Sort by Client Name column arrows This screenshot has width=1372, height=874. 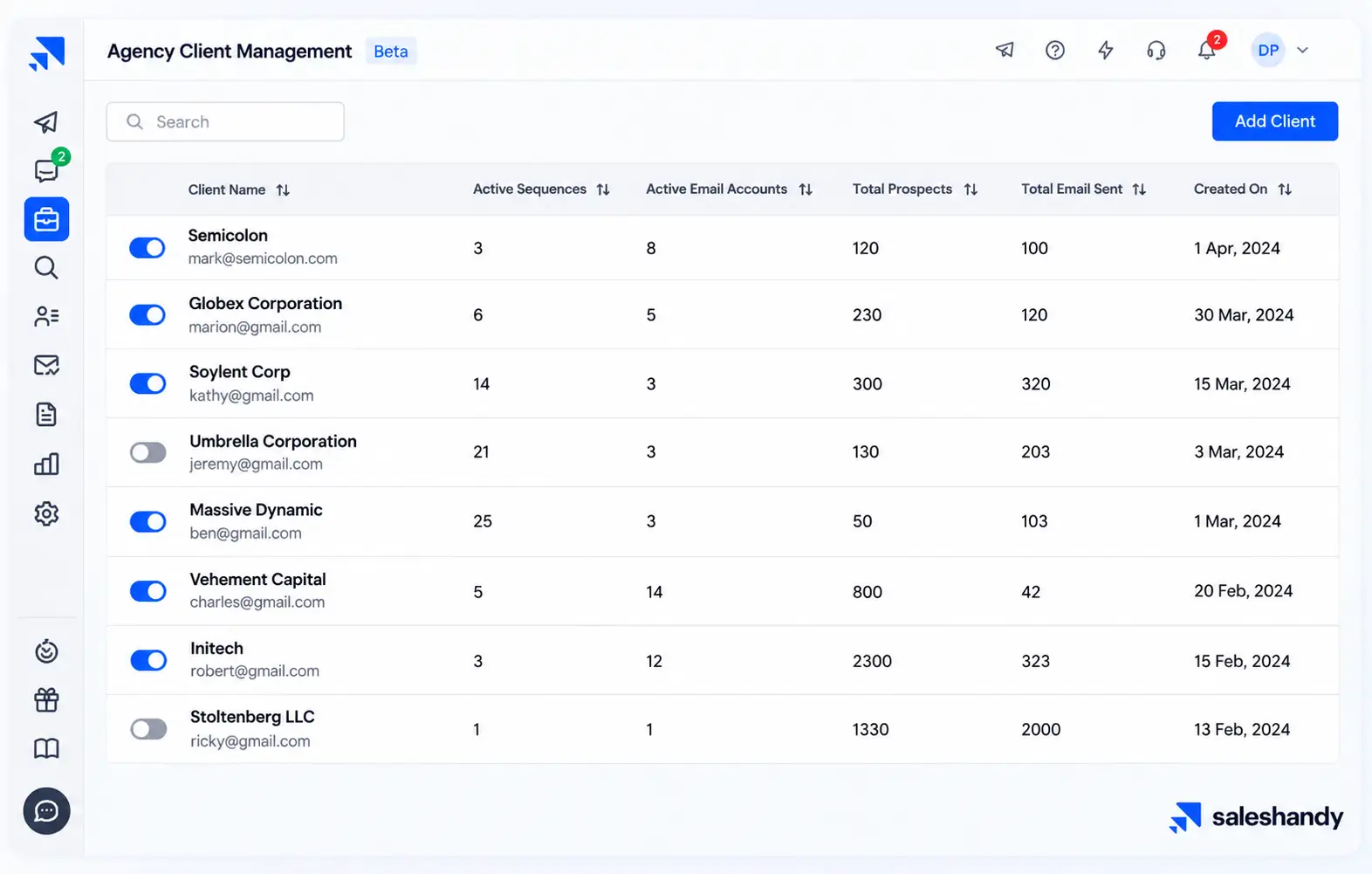283,190
